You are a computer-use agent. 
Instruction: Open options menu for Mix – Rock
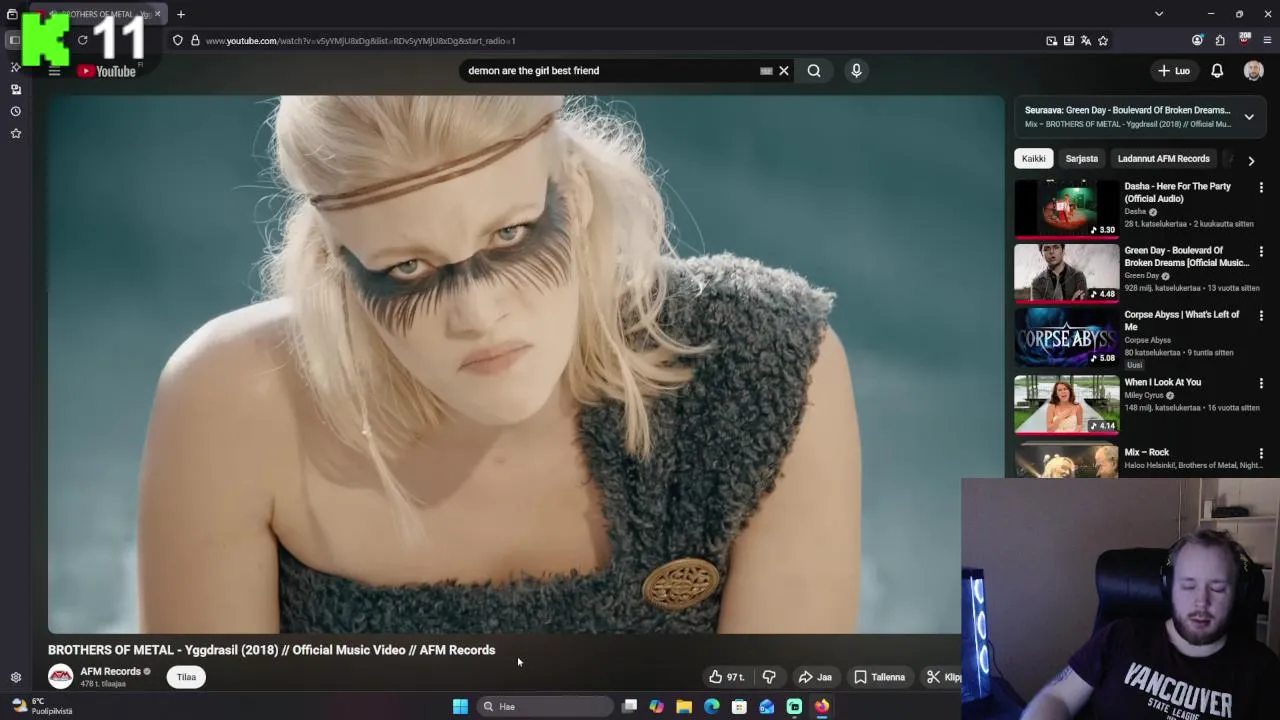[1261, 453]
